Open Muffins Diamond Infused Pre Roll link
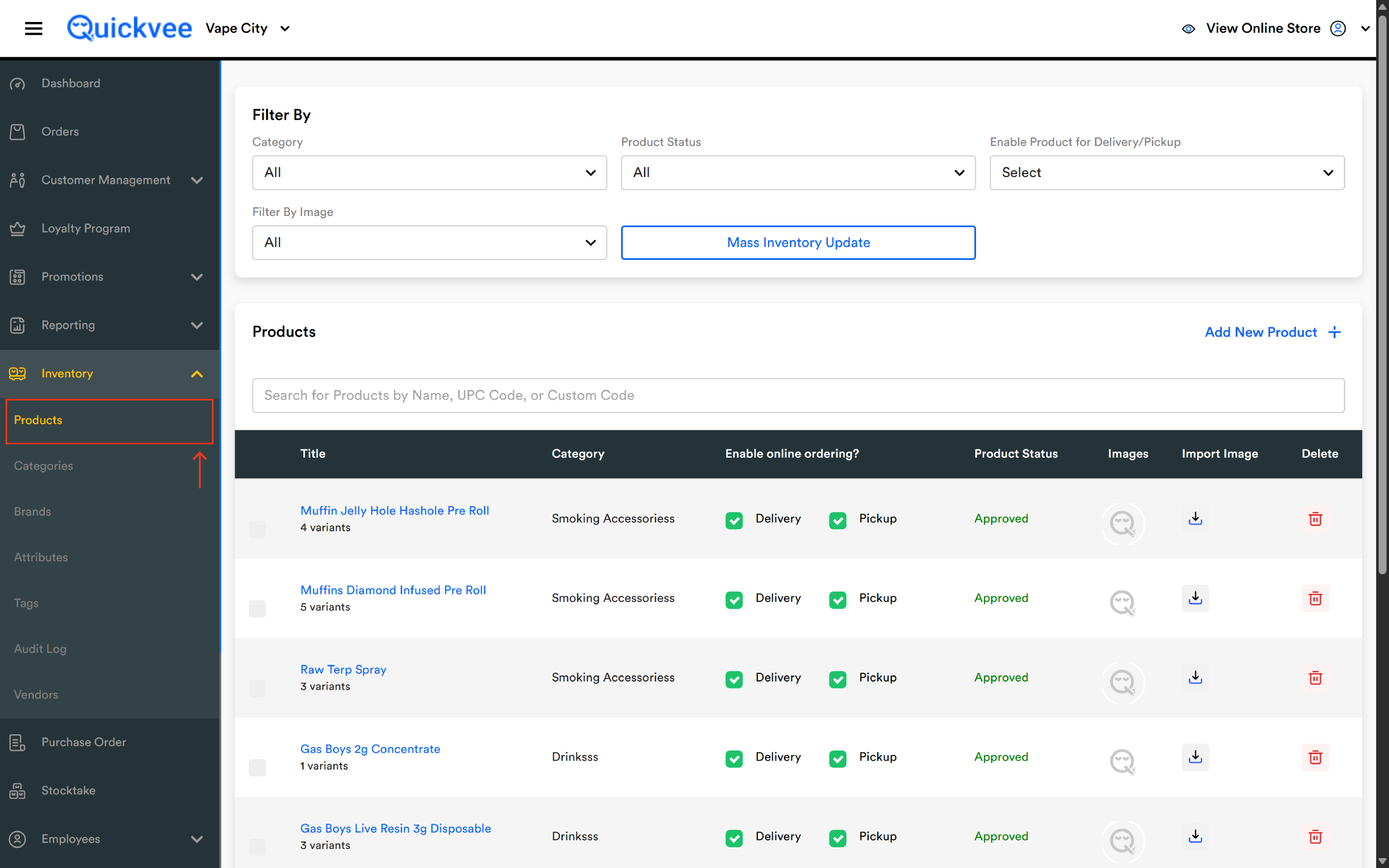The image size is (1389, 868). coord(393,590)
